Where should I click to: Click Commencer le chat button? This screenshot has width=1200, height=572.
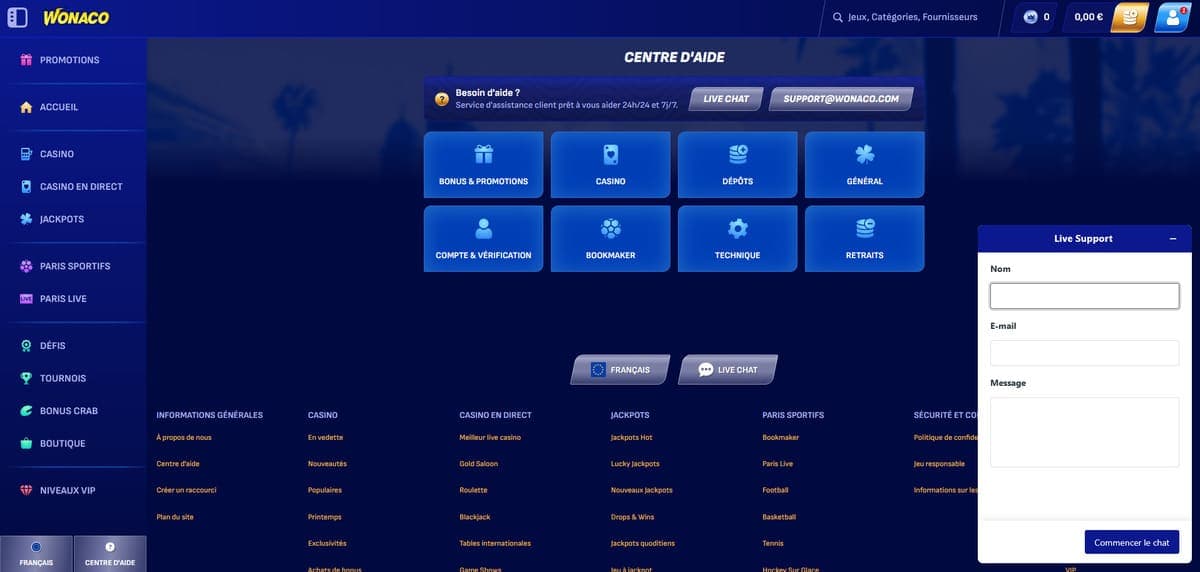pos(1132,542)
